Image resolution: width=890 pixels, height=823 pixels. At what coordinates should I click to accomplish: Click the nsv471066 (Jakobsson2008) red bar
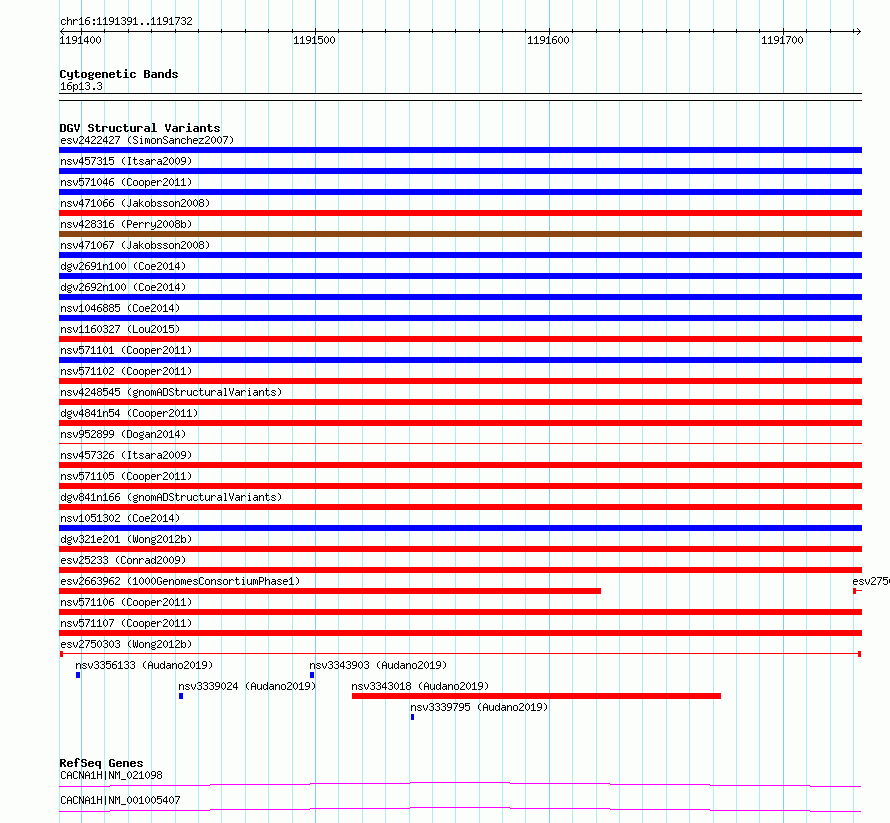(460, 213)
